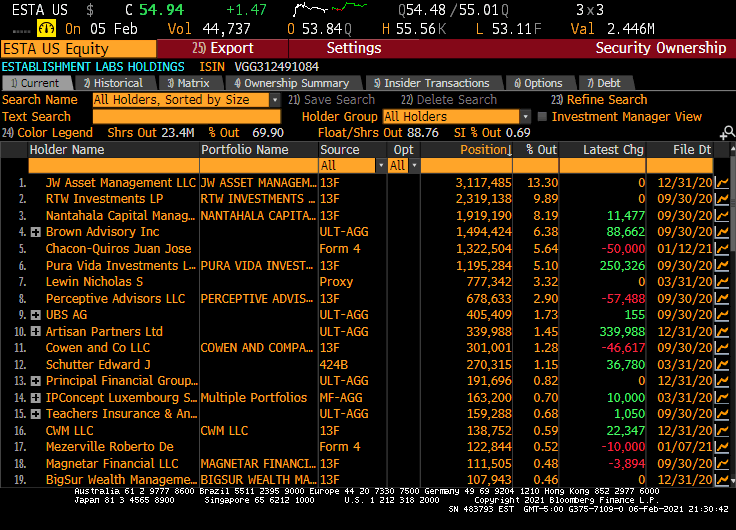Click the table scrollbar up arrow

732,149
